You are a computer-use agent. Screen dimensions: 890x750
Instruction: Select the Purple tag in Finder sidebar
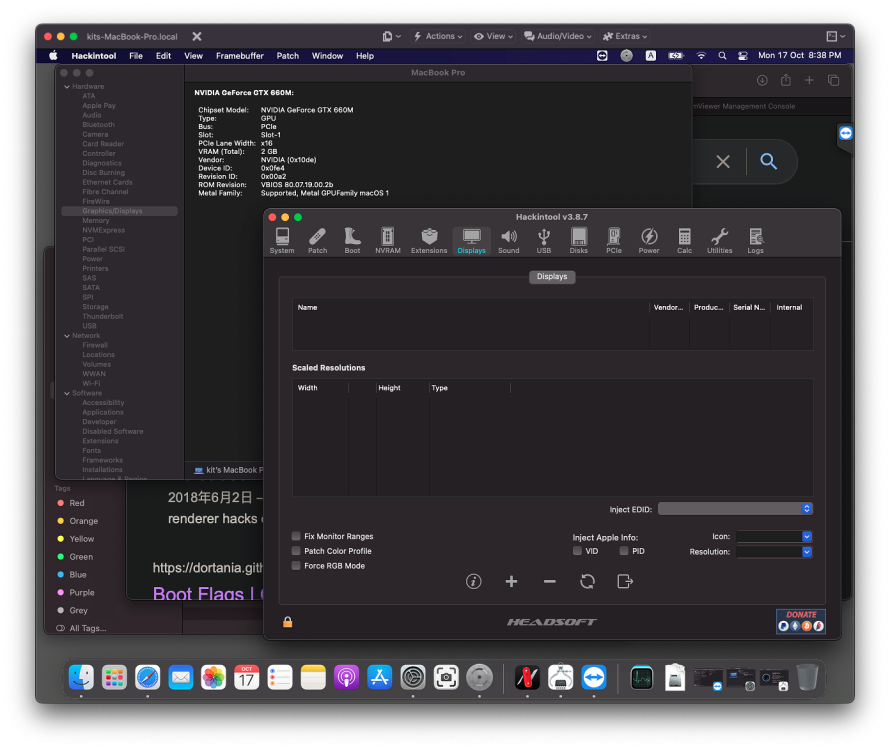tap(82, 592)
